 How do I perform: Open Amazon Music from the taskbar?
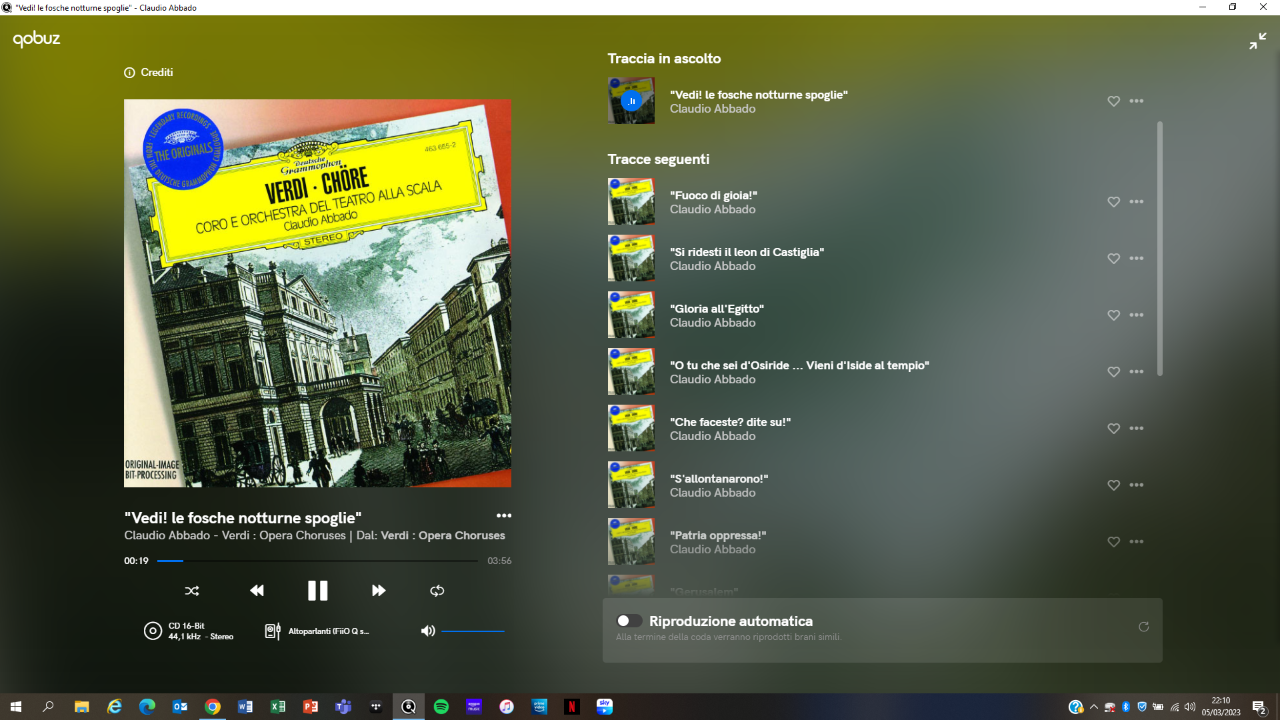point(474,707)
